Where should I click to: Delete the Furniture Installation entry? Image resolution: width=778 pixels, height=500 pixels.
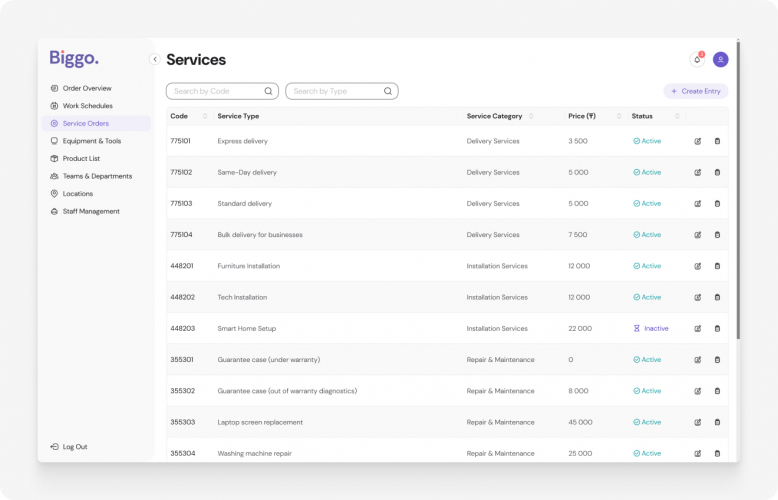717,266
